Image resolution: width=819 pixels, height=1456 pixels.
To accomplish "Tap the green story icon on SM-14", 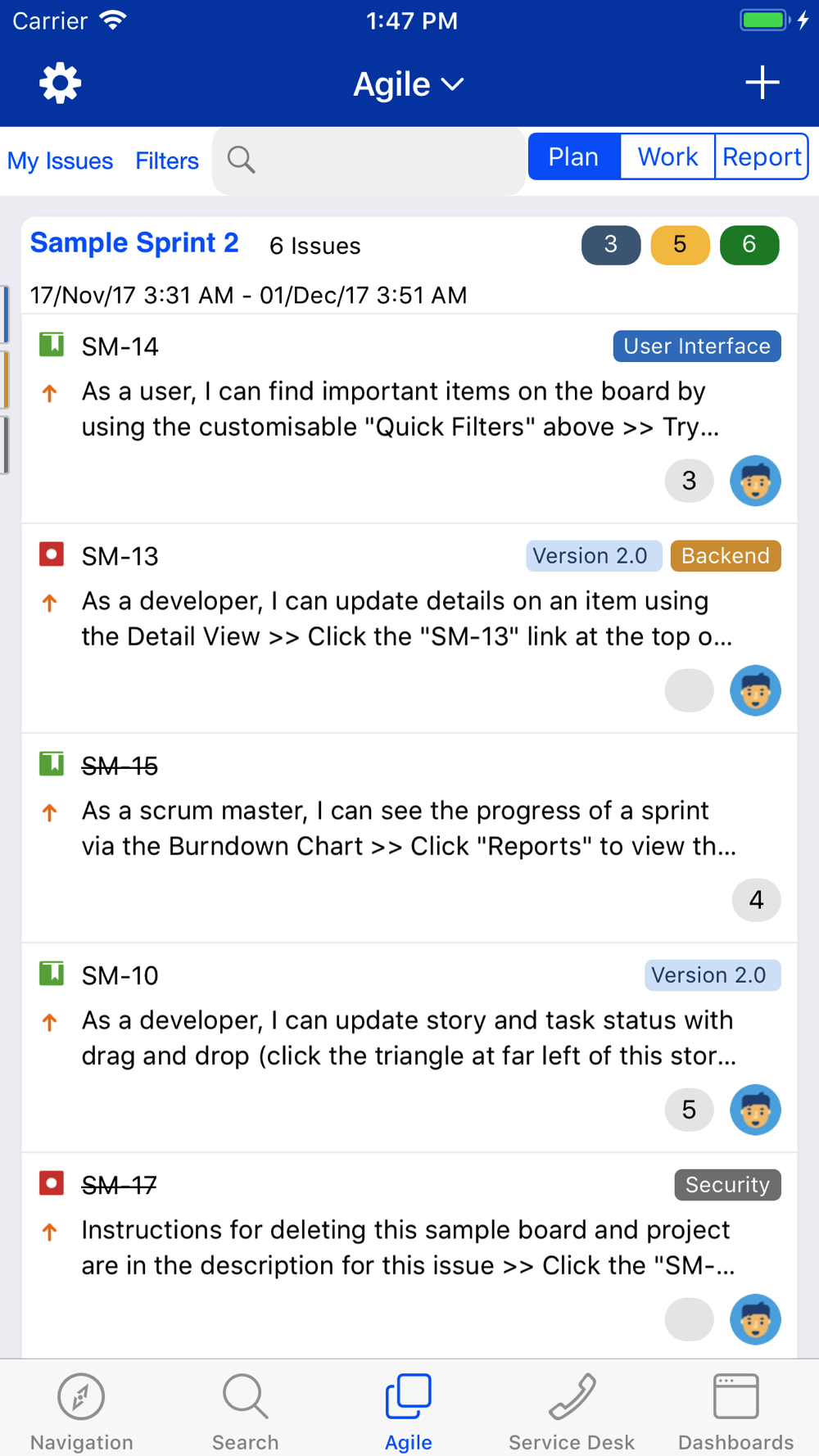I will 52,345.
